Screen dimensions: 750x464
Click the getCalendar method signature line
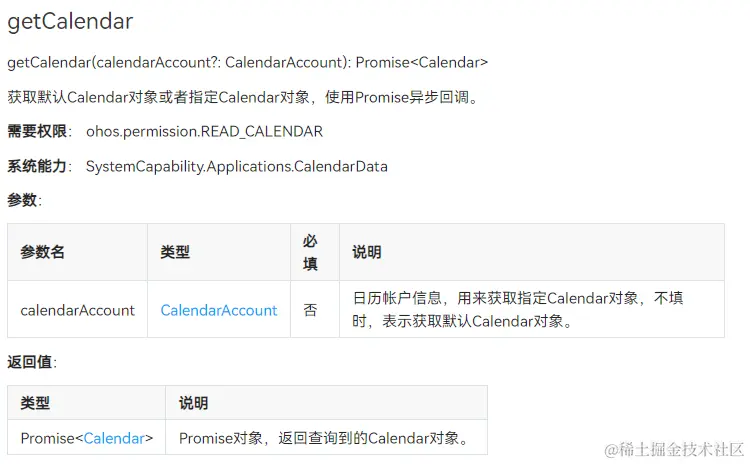pos(247,62)
